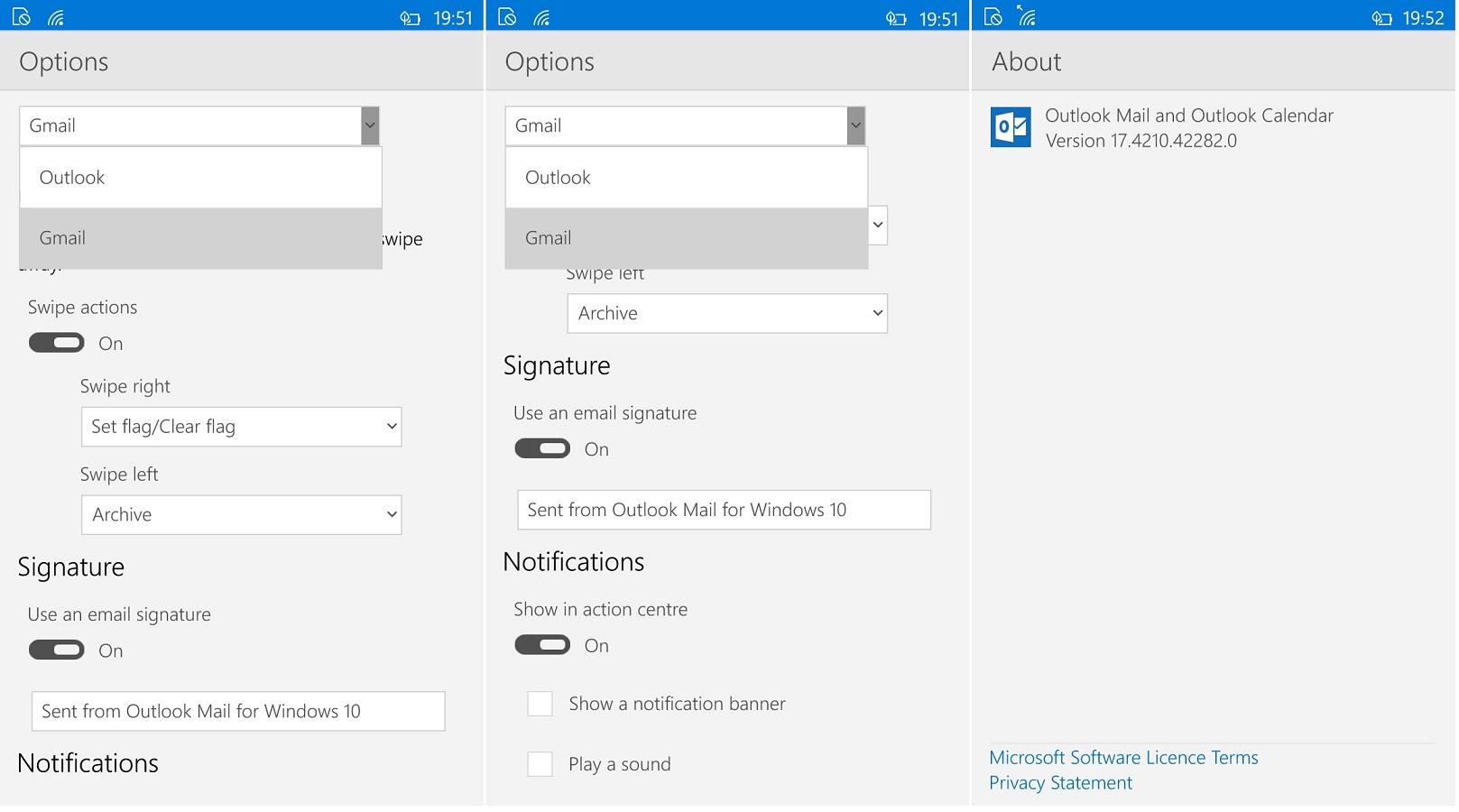Toggle email signature switch on middle screen
1459x812 pixels.
[x=542, y=448]
